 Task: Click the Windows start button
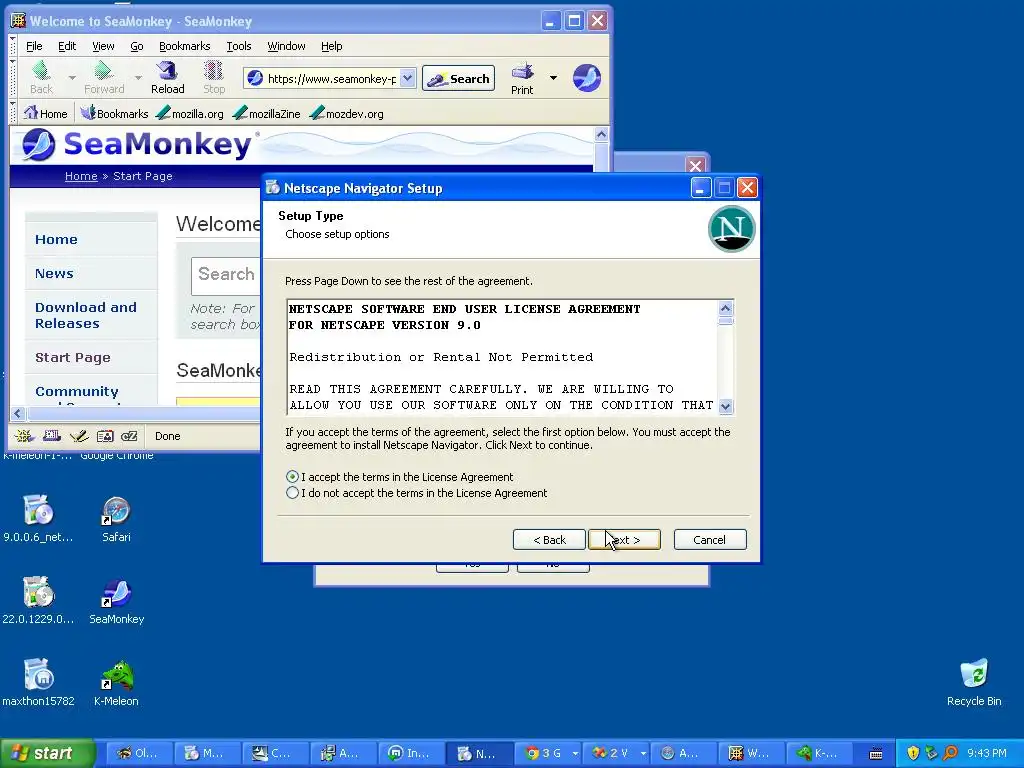47,753
